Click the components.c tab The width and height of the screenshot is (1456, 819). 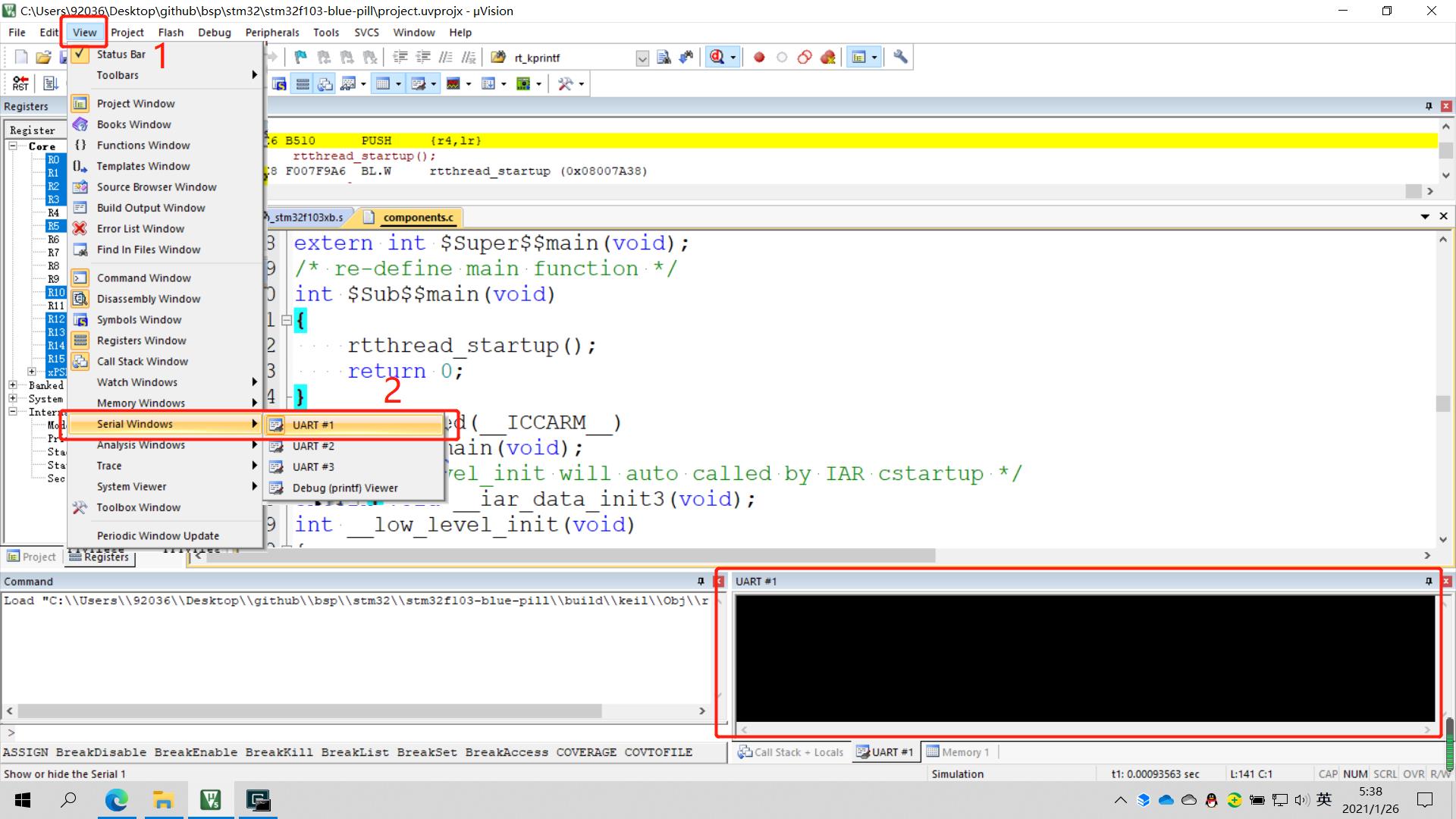pyautogui.click(x=418, y=217)
